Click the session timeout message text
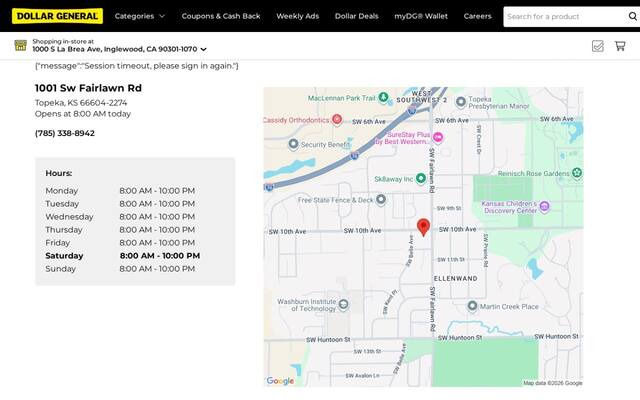This screenshot has width=640, height=400. pyautogui.click(x=136, y=66)
